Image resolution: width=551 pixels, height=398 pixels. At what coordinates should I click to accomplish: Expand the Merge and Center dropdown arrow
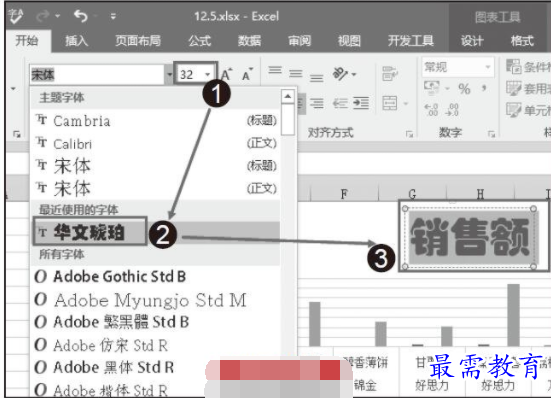[406, 103]
